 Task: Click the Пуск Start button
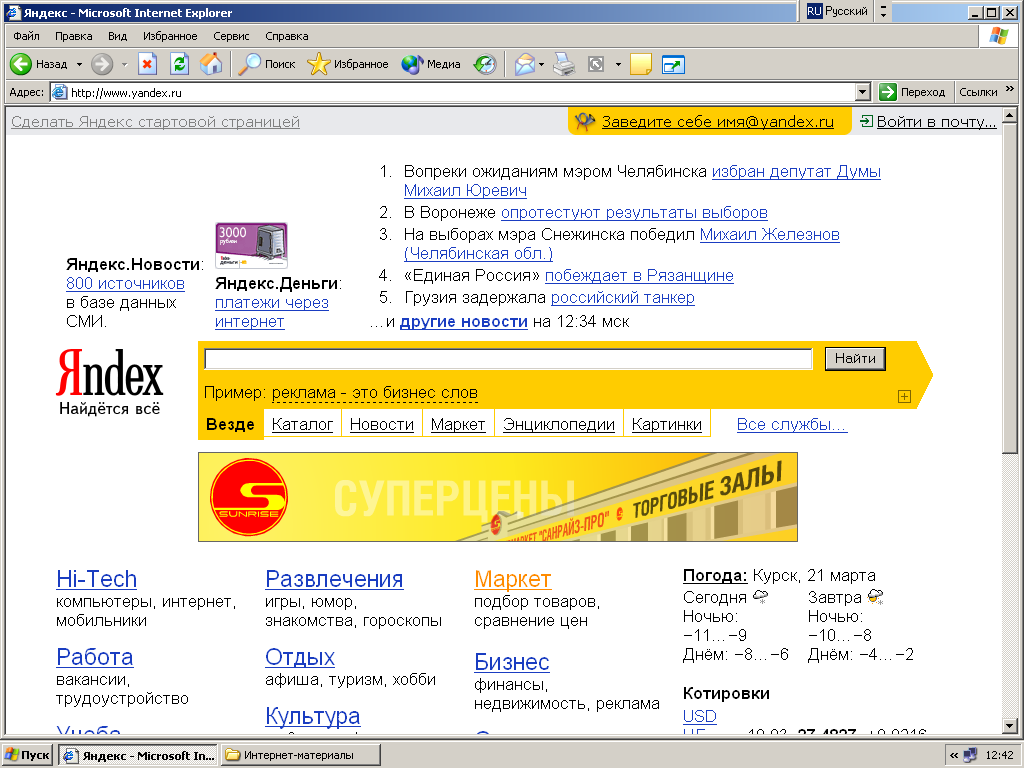click(27, 755)
